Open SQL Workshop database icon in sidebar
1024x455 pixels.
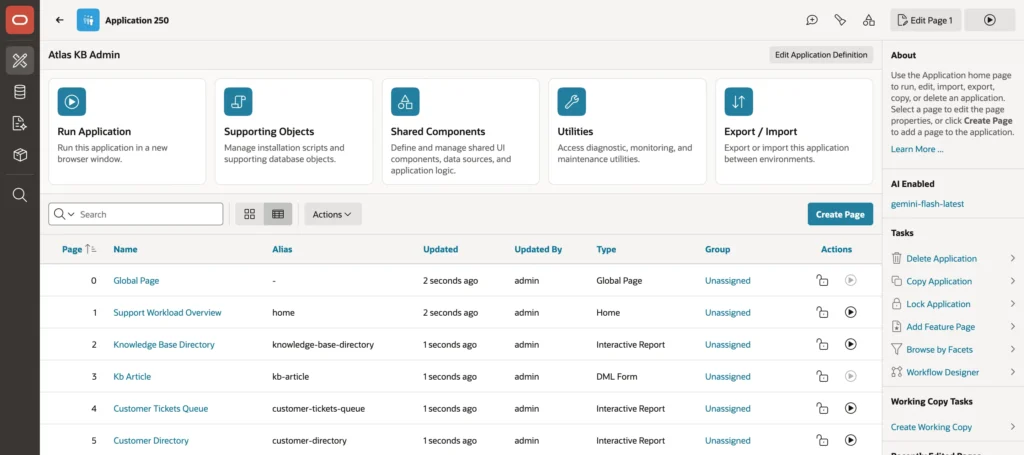[20, 92]
